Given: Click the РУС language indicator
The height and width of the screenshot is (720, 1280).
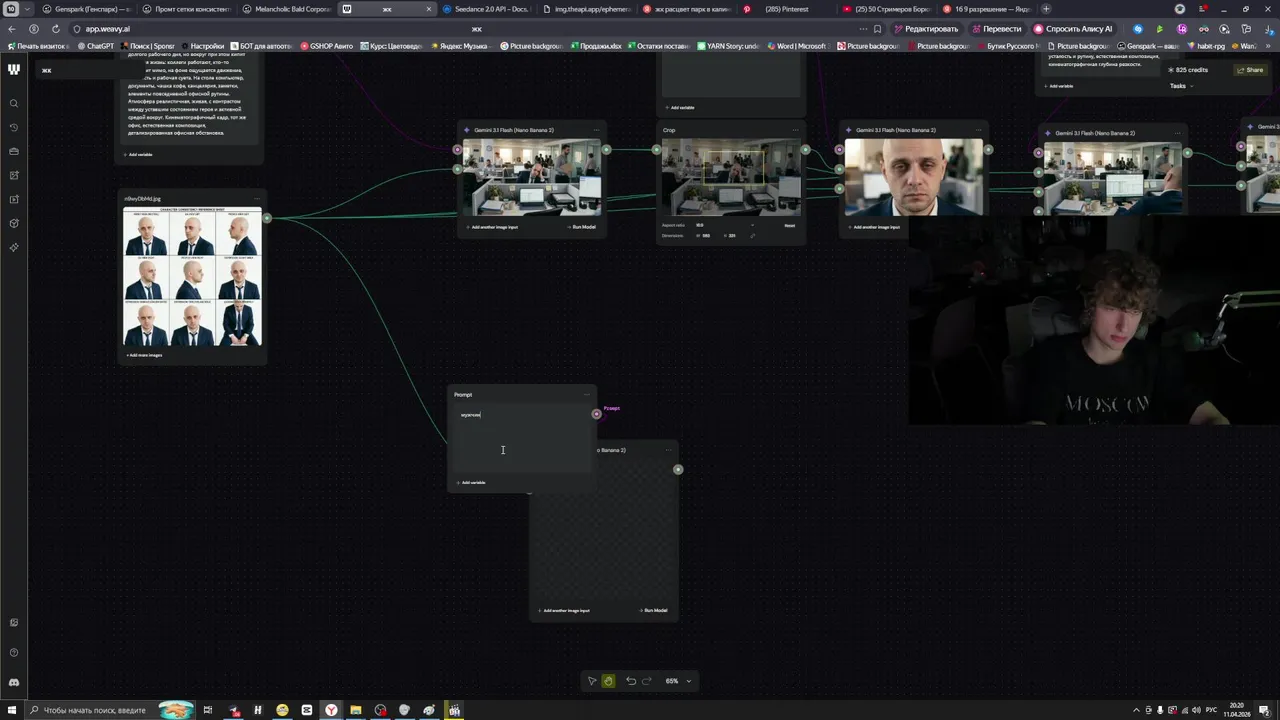Looking at the screenshot, I should tap(1211, 710).
